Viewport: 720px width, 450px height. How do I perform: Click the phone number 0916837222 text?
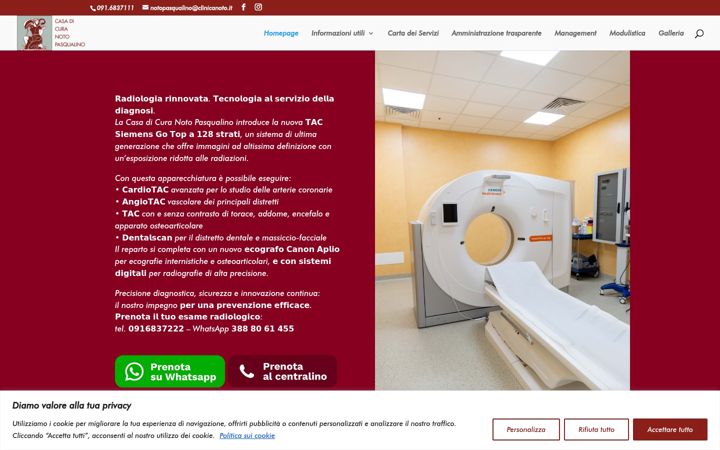point(156,329)
